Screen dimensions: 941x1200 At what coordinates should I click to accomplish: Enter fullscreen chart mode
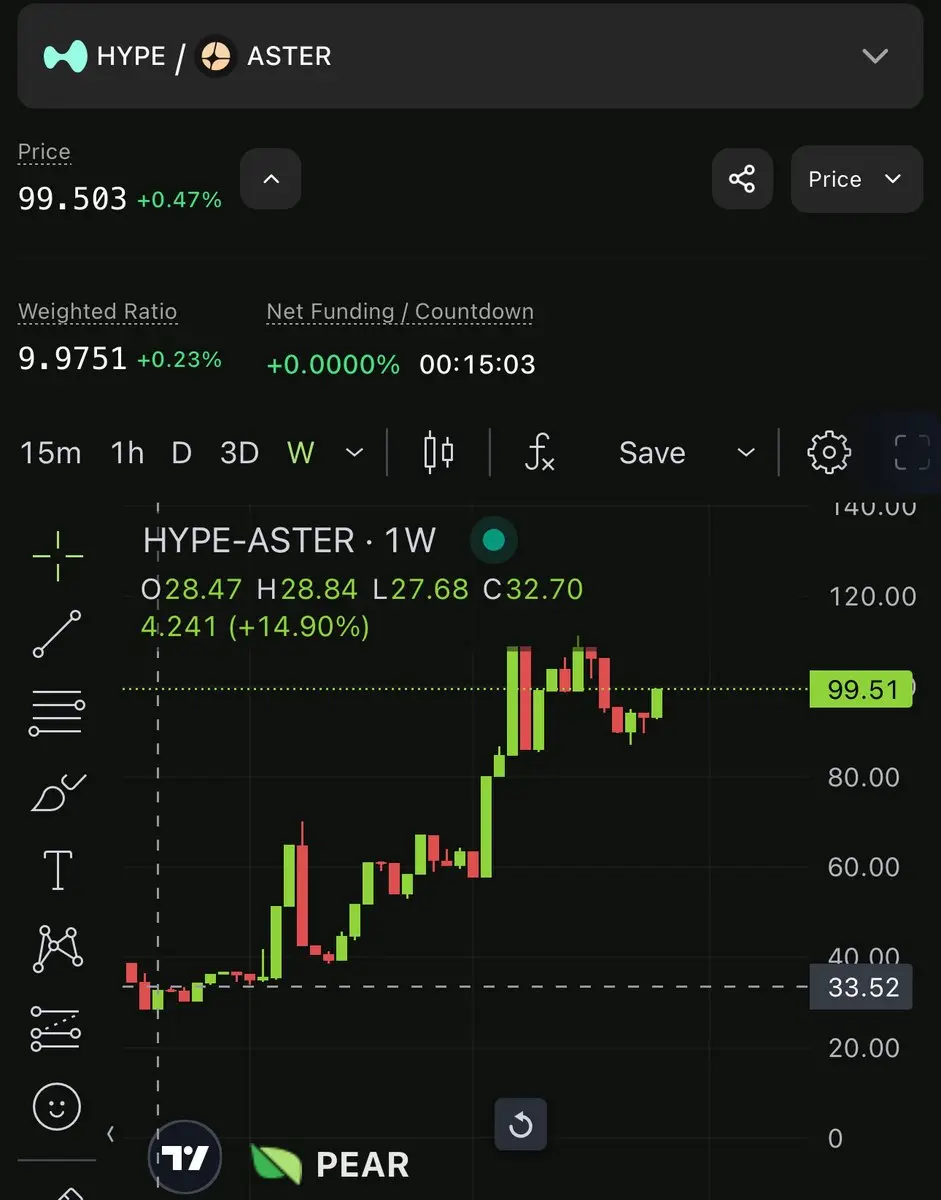coord(911,453)
